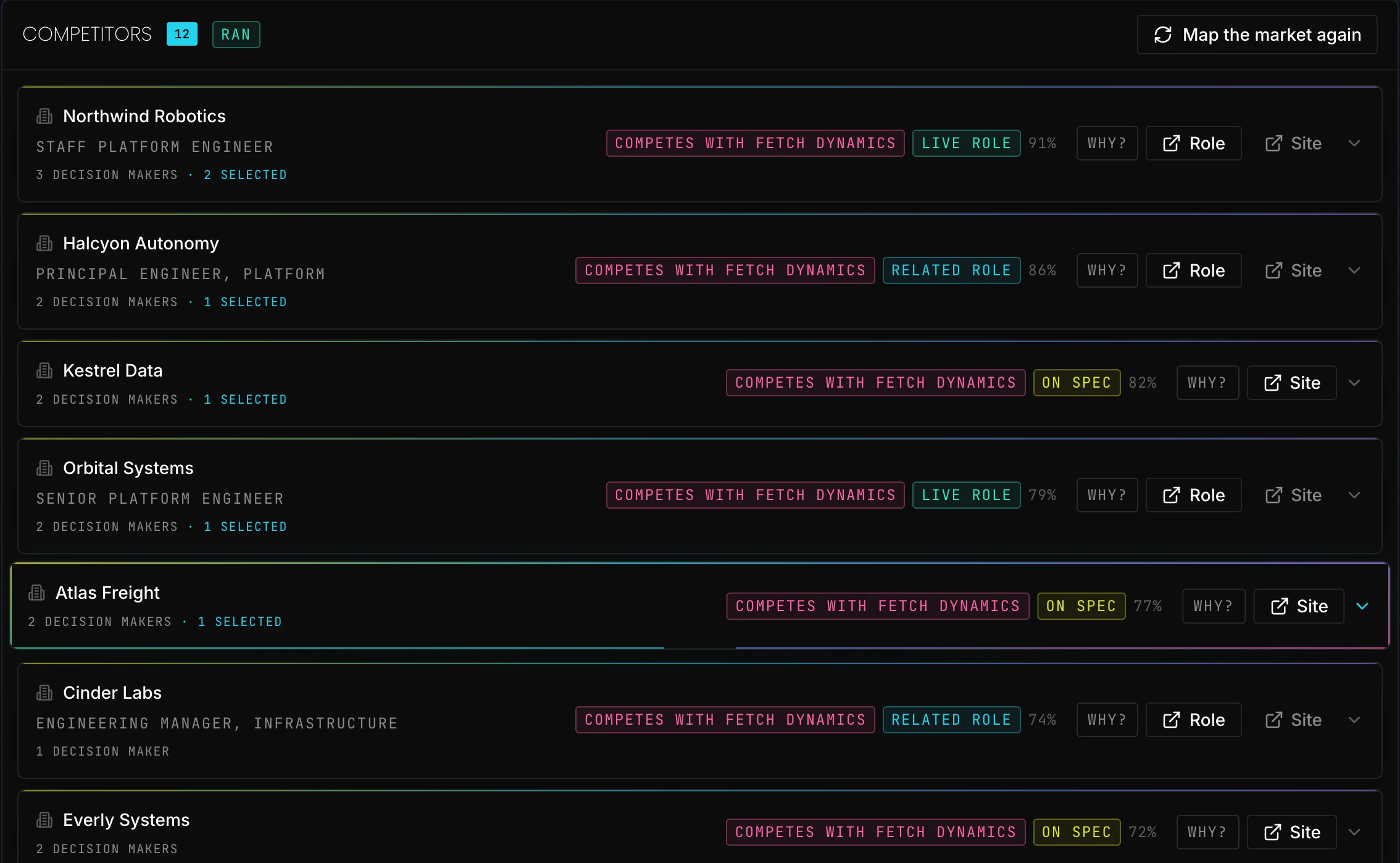
Task: Expand the Orbital Systems row chevron
Action: [x=1354, y=495]
